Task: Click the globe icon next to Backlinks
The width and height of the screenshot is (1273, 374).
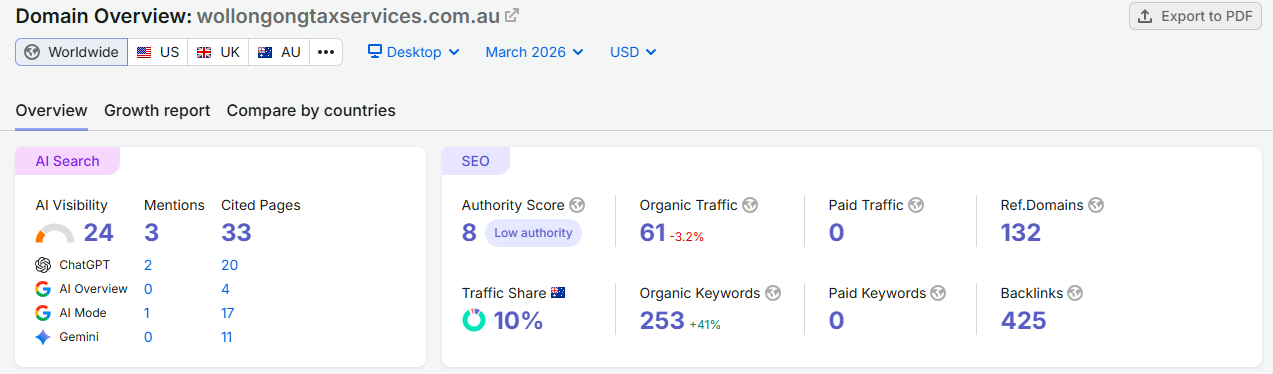Action: coord(1074,293)
